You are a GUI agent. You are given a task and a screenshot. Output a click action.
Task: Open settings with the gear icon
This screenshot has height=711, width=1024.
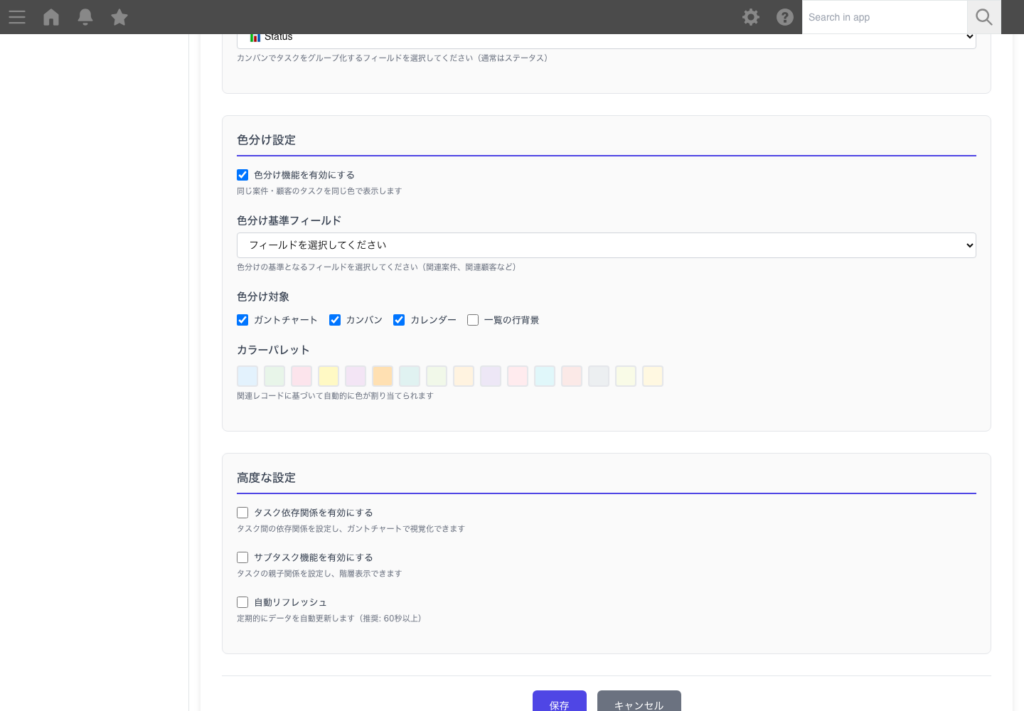pyautogui.click(x=750, y=16)
